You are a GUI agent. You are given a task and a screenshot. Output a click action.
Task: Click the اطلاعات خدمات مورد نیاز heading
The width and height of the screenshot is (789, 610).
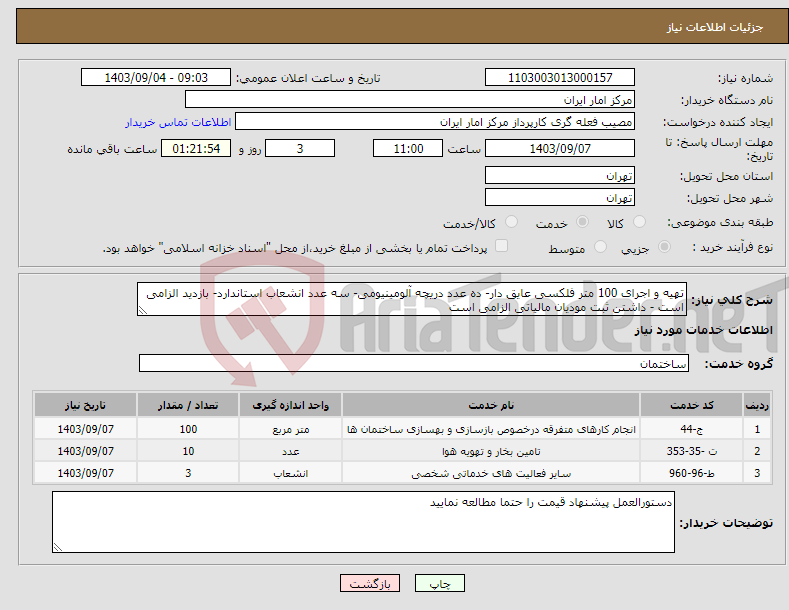click(x=703, y=330)
